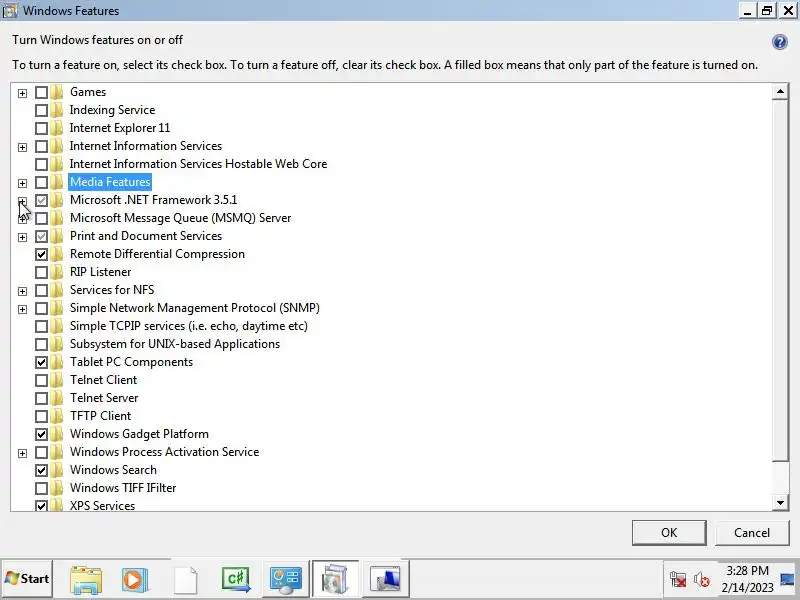Viewport: 800px width, 600px height.
Task: Select the XPS Services row
Action: (x=102, y=505)
